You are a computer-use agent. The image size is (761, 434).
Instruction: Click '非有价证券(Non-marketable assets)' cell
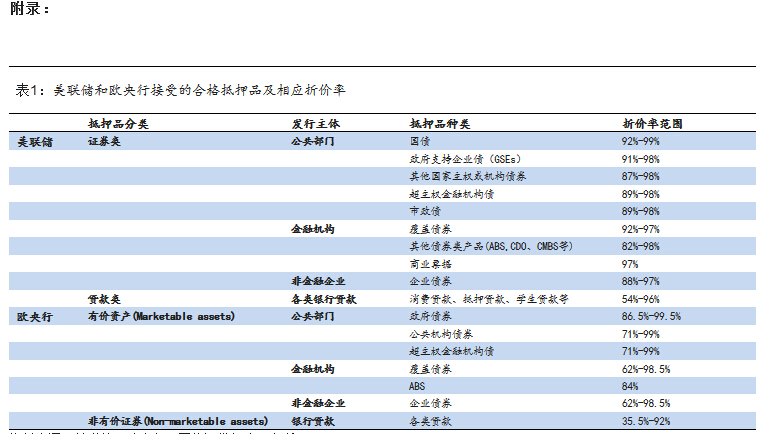click(178, 421)
